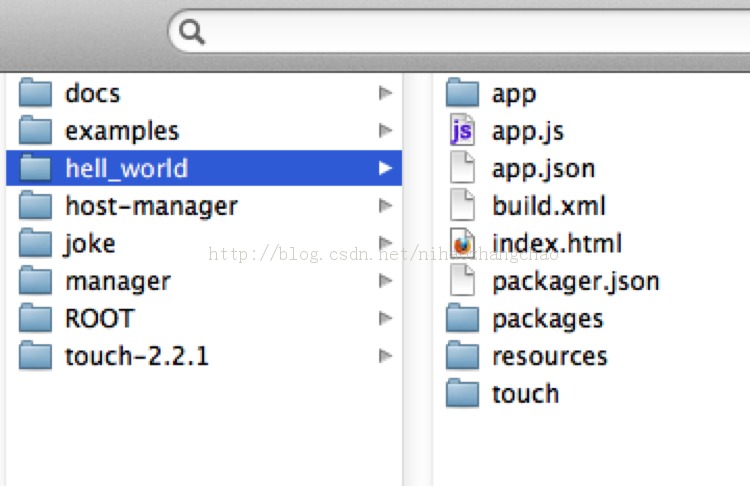Expand the host-manager folder arrow
750x487 pixels.
point(385,206)
